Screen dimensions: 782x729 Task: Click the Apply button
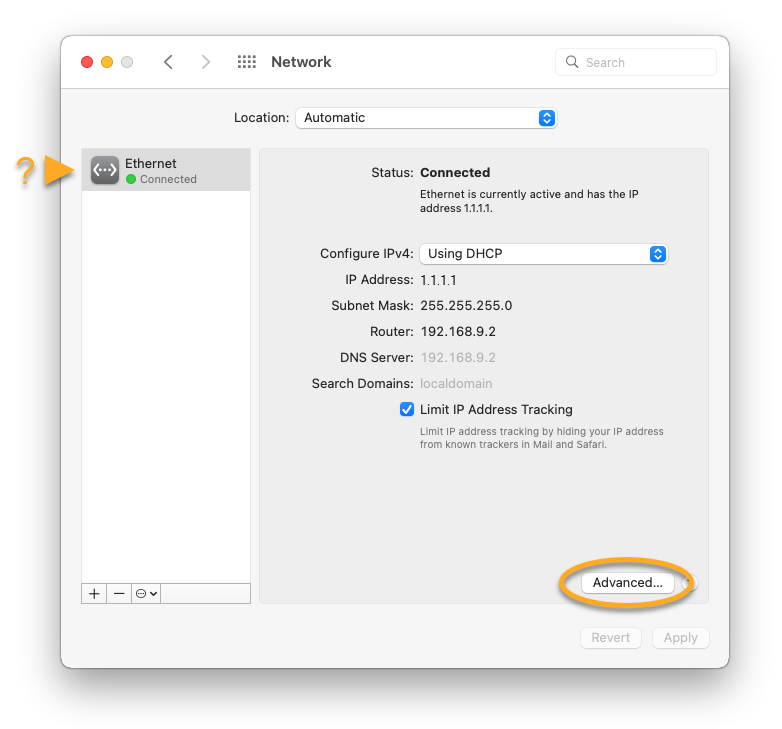(x=680, y=638)
